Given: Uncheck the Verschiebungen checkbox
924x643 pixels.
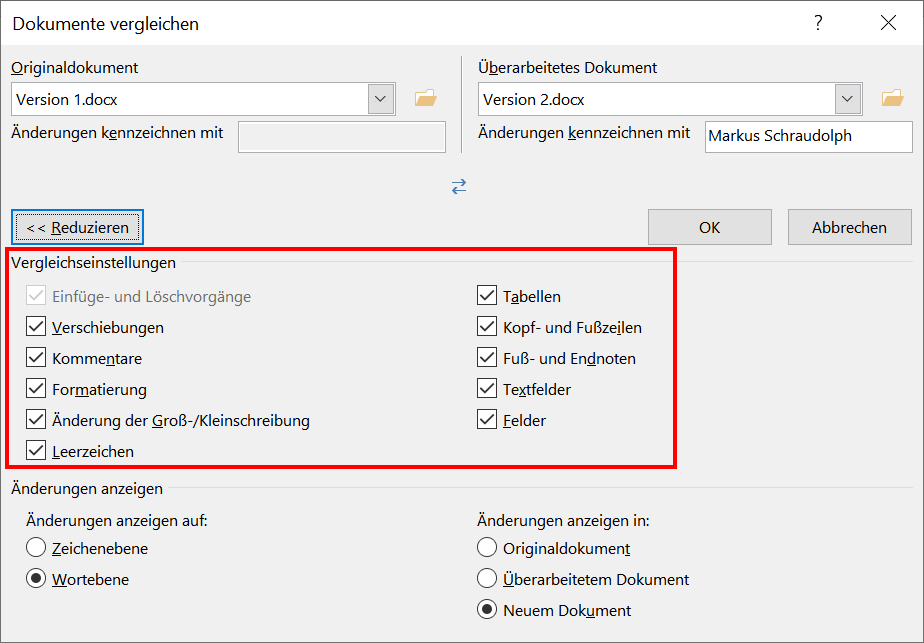Looking at the screenshot, I should [x=36, y=327].
